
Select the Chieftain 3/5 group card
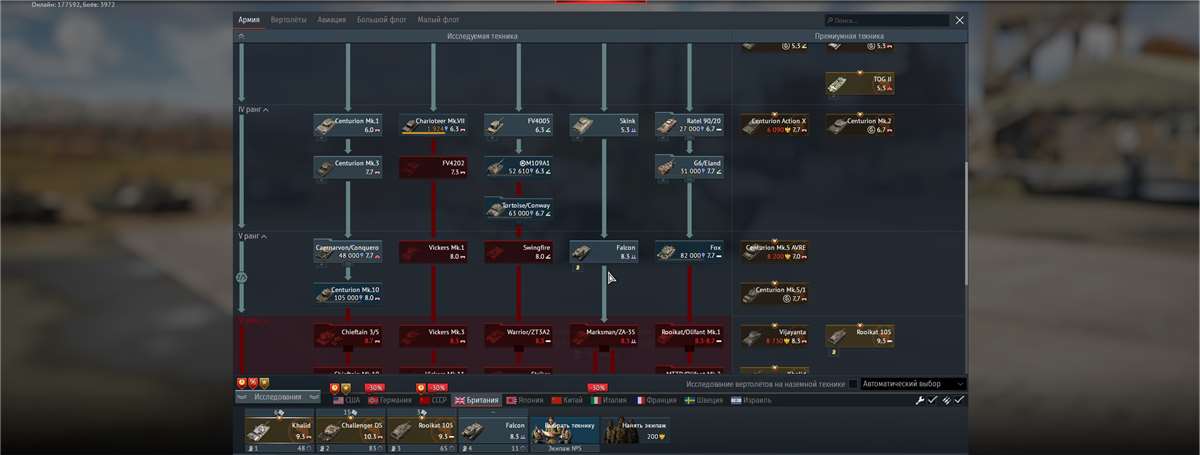click(x=348, y=336)
